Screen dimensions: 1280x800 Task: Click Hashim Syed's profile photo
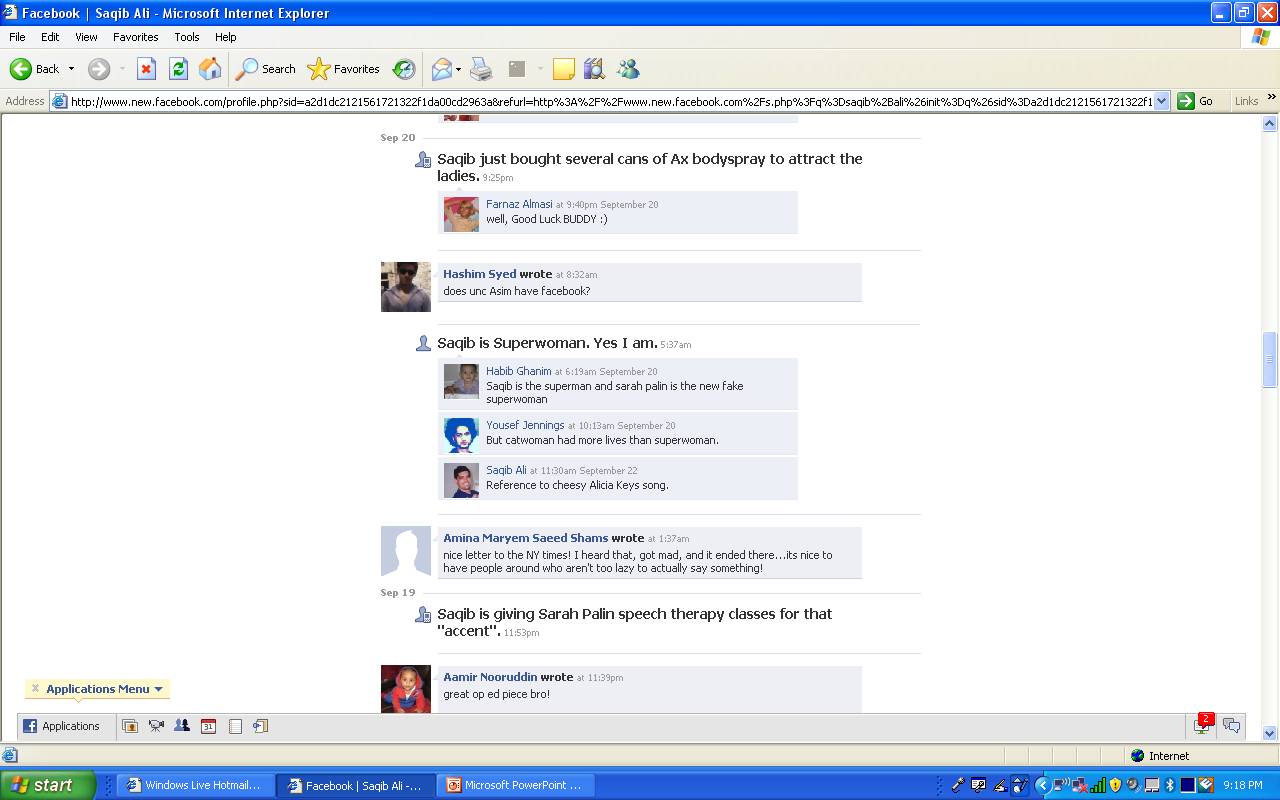pyautogui.click(x=405, y=287)
